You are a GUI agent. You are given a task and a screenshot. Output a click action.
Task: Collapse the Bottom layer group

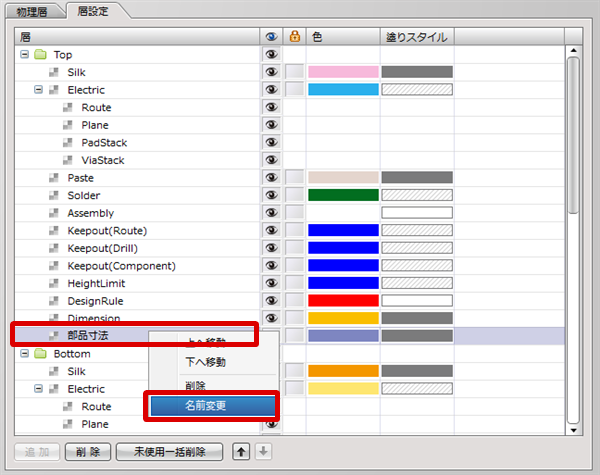(24, 354)
